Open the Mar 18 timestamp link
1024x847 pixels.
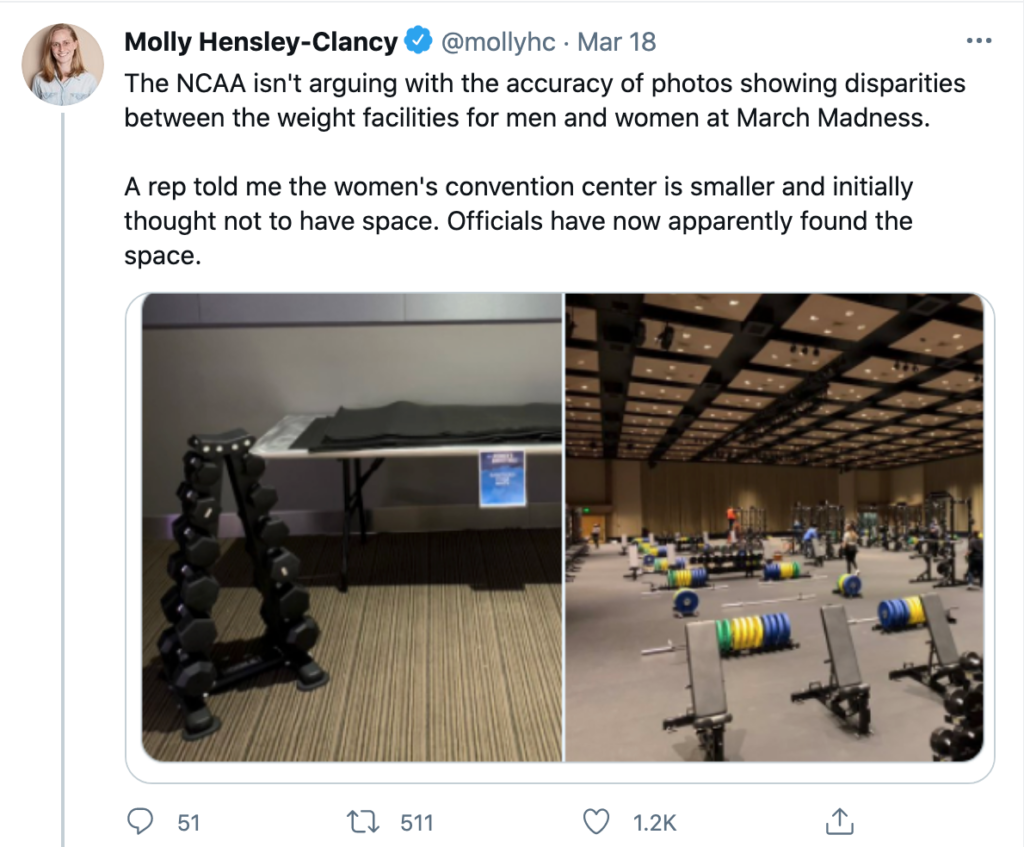[617, 42]
